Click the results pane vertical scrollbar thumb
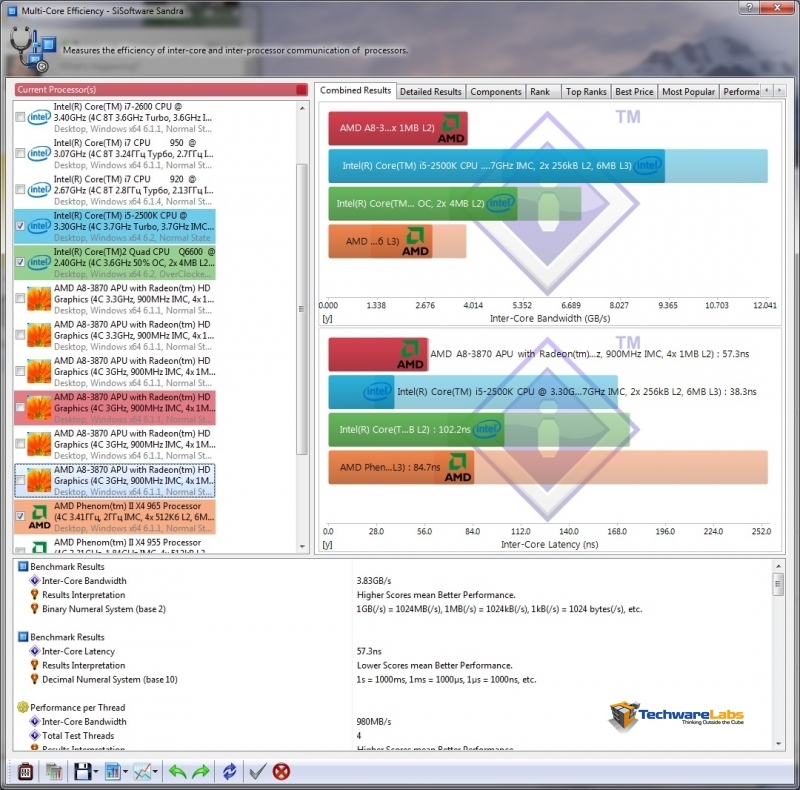This screenshot has height=790, width=800. coord(778,585)
